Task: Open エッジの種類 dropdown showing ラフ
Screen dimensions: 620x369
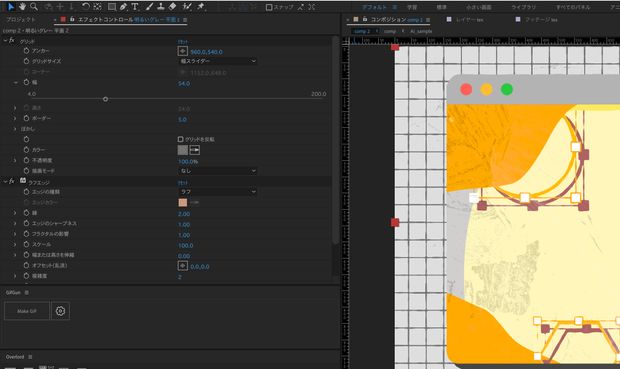Action: [218, 192]
